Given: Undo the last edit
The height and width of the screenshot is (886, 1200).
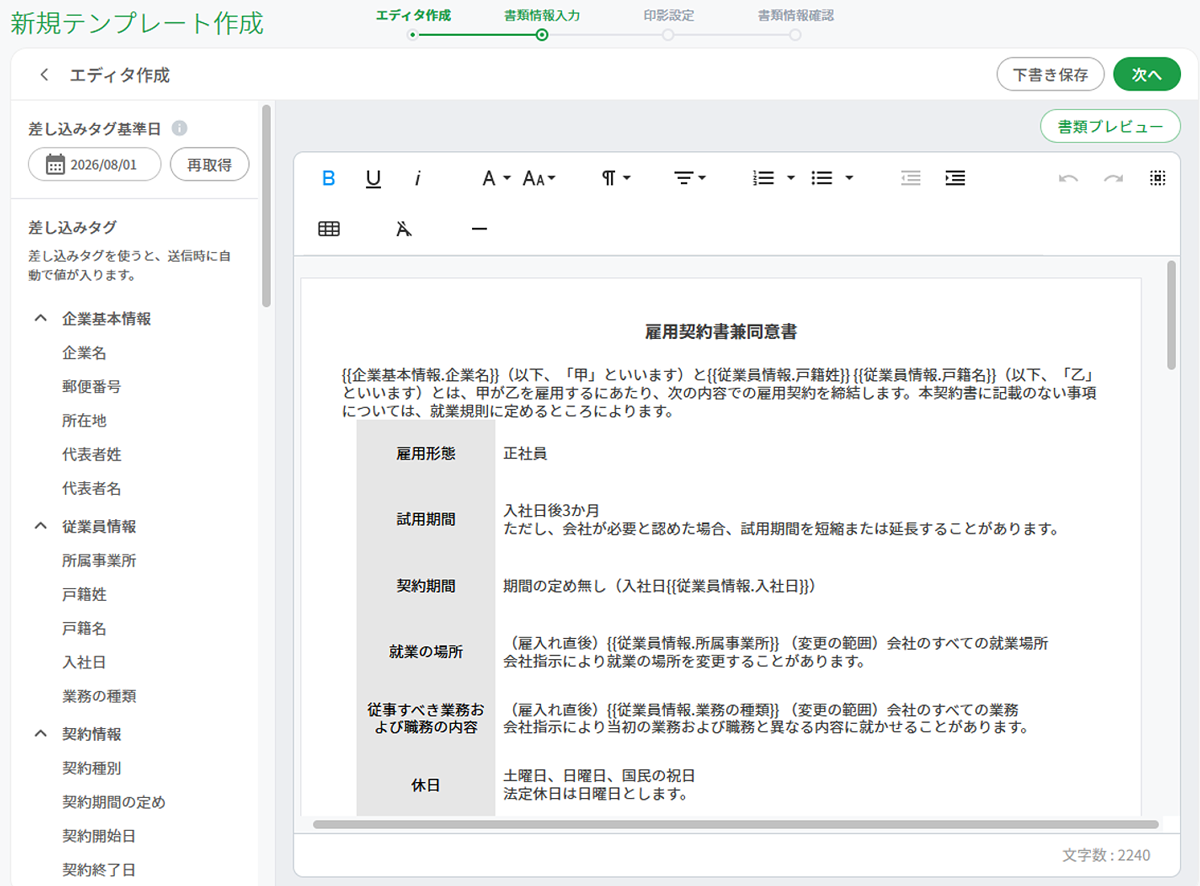Looking at the screenshot, I should click(1068, 178).
